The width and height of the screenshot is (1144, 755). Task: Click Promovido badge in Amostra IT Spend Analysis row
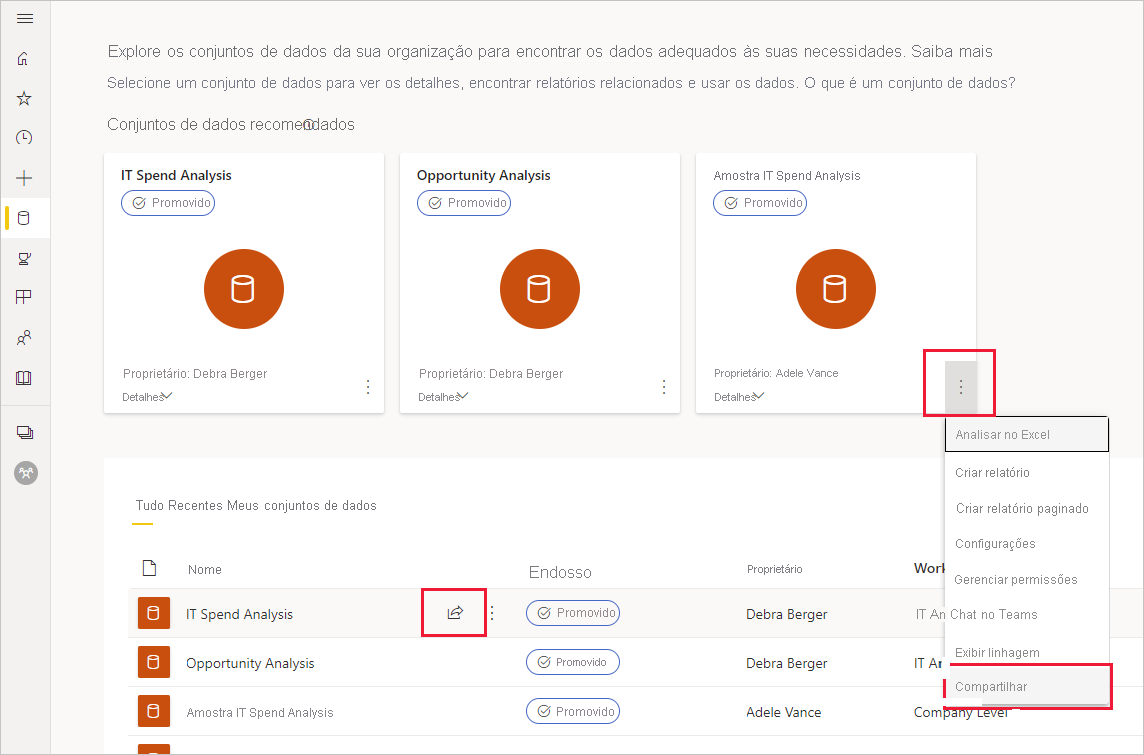(573, 711)
